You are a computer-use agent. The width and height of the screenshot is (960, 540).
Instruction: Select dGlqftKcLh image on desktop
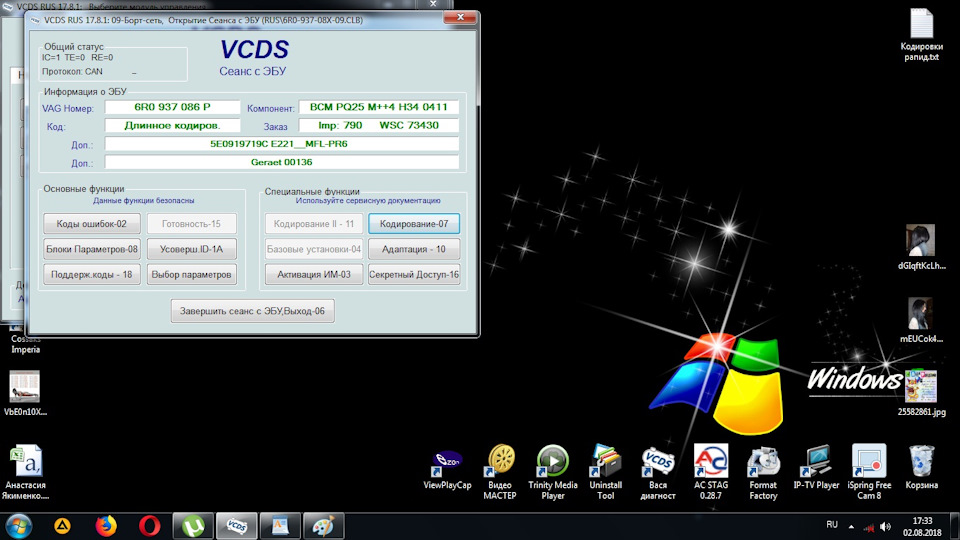click(921, 247)
